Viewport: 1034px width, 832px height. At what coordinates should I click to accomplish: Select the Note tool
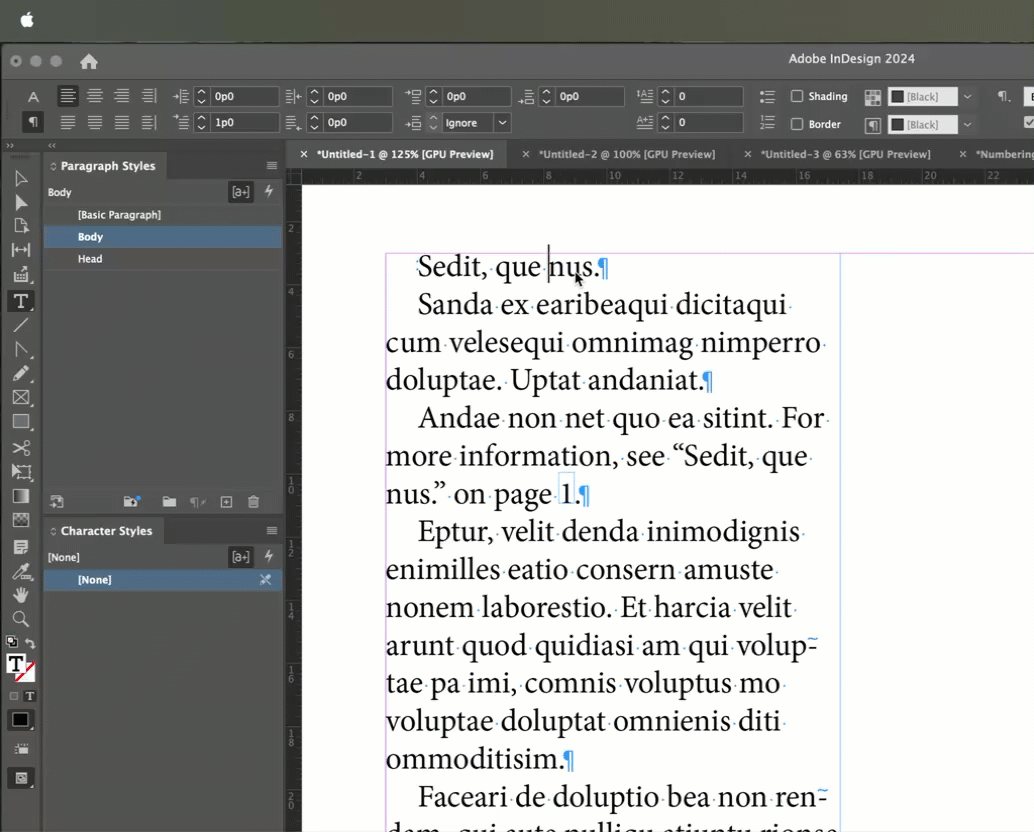tap(20, 547)
